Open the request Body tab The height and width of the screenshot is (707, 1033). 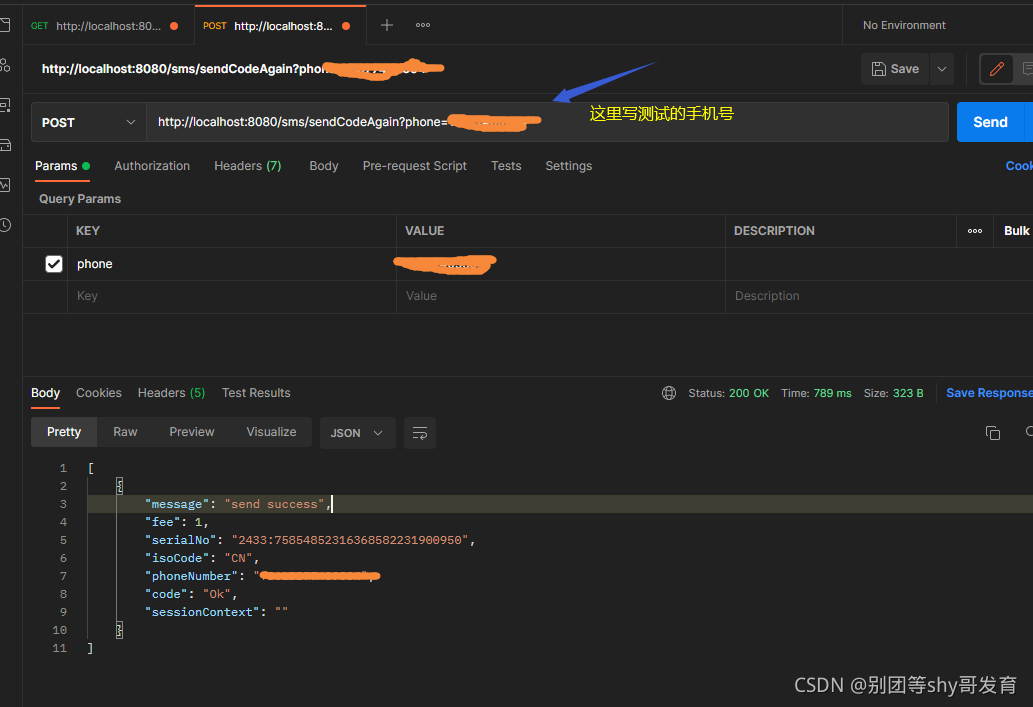pyautogui.click(x=323, y=166)
